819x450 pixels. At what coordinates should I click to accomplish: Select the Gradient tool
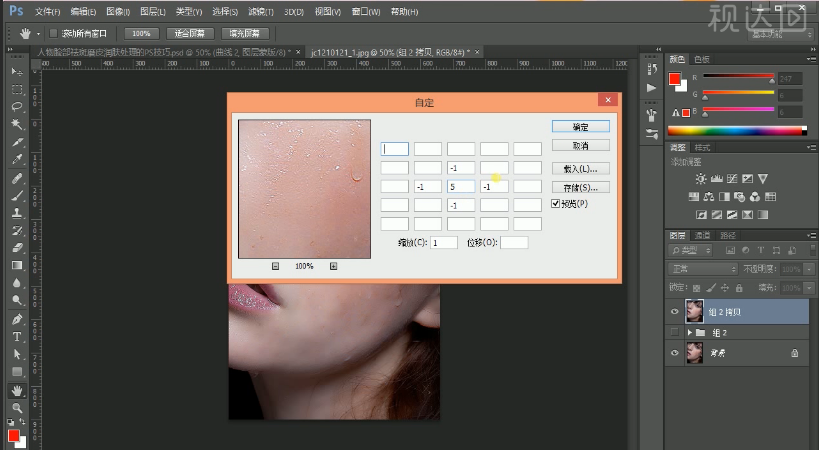pyautogui.click(x=17, y=265)
